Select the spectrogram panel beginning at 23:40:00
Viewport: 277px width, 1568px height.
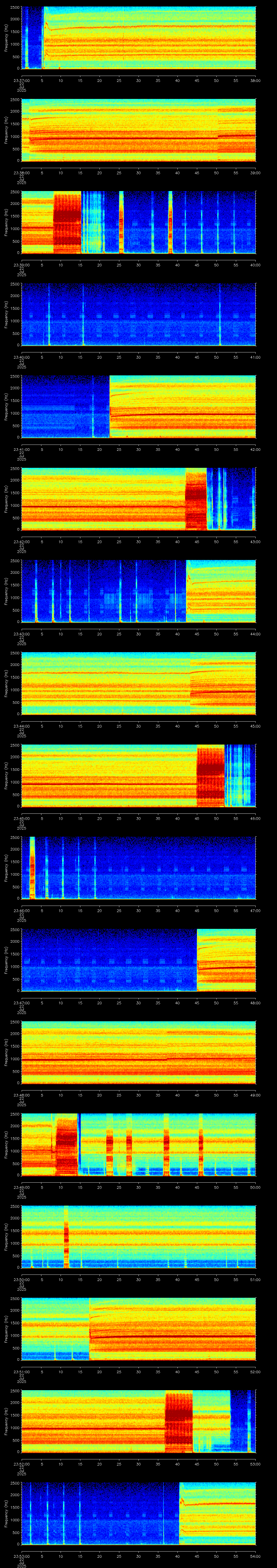tap(138, 314)
